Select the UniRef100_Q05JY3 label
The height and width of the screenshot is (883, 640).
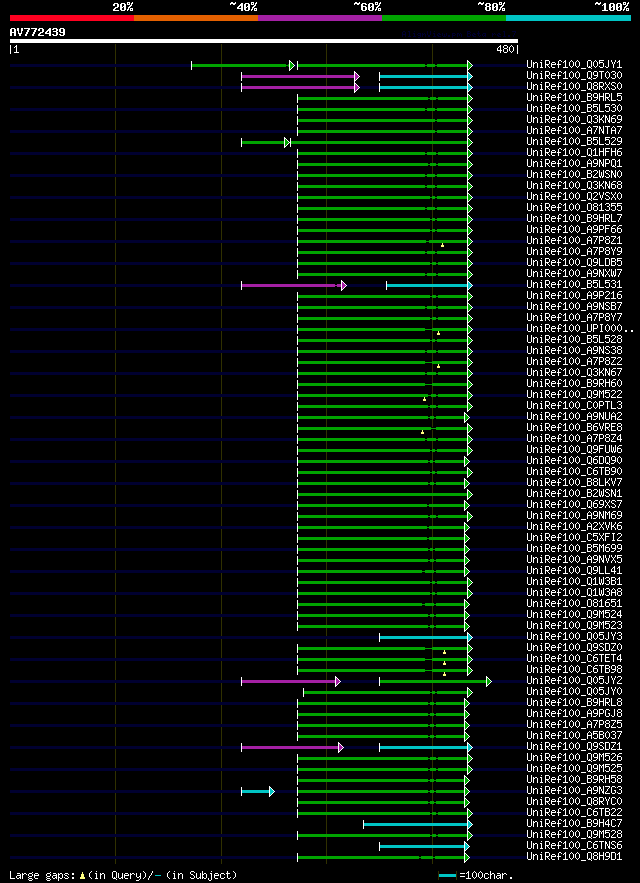coord(574,636)
